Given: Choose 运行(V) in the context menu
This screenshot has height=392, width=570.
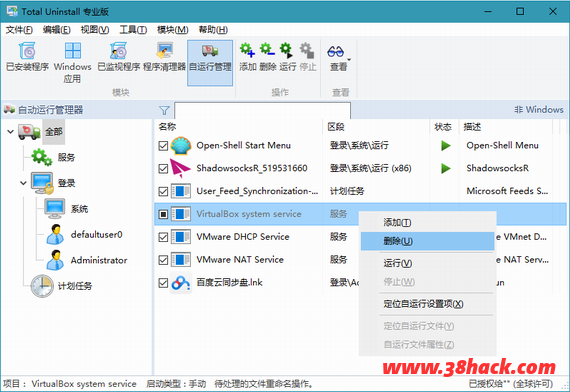Looking at the screenshot, I should [428, 263].
